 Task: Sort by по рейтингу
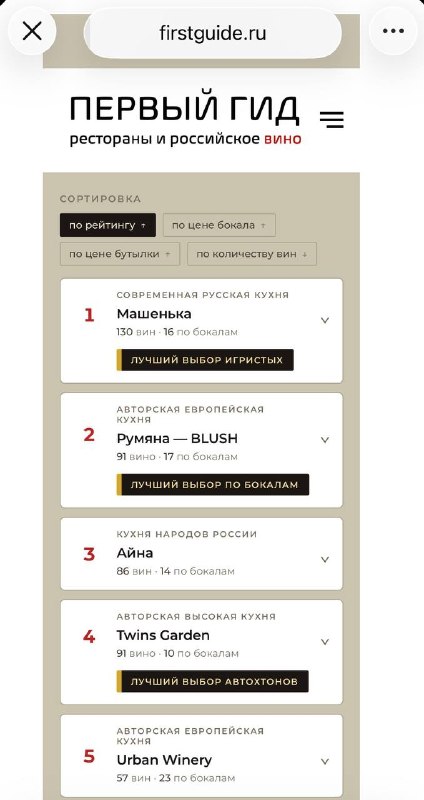click(x=108, y=225)
